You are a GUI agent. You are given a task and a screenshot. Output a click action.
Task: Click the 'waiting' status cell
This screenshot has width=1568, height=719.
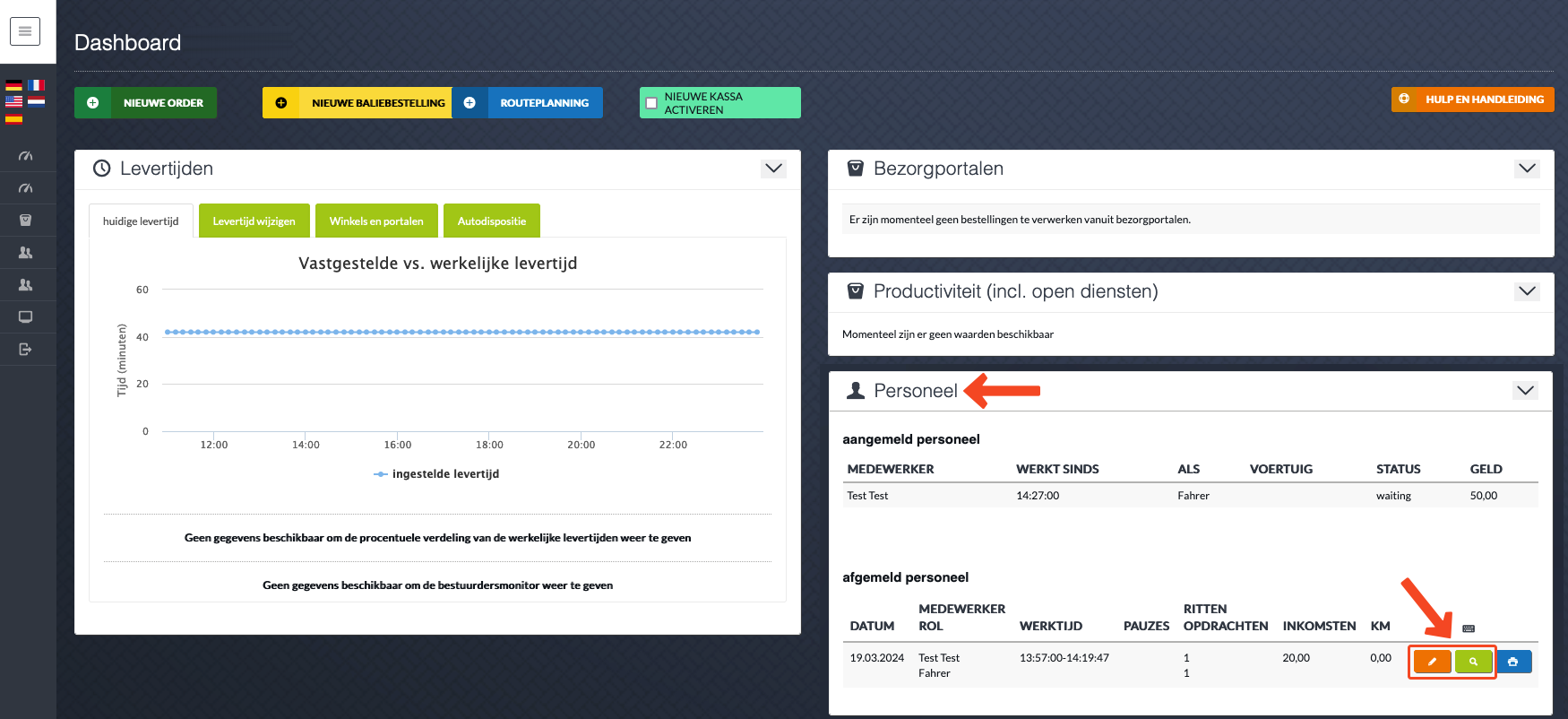coord(1393,496)
